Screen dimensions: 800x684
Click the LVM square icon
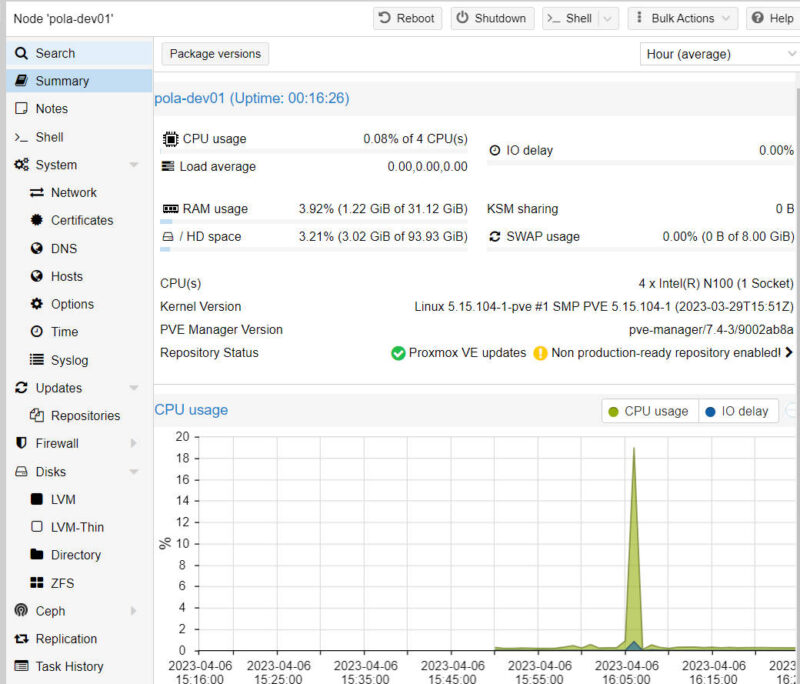point(37,499)
